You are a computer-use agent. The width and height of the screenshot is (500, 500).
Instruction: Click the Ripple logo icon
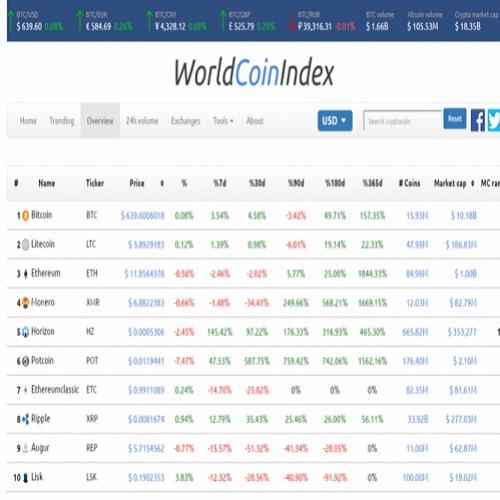click(x=25, y=419)
